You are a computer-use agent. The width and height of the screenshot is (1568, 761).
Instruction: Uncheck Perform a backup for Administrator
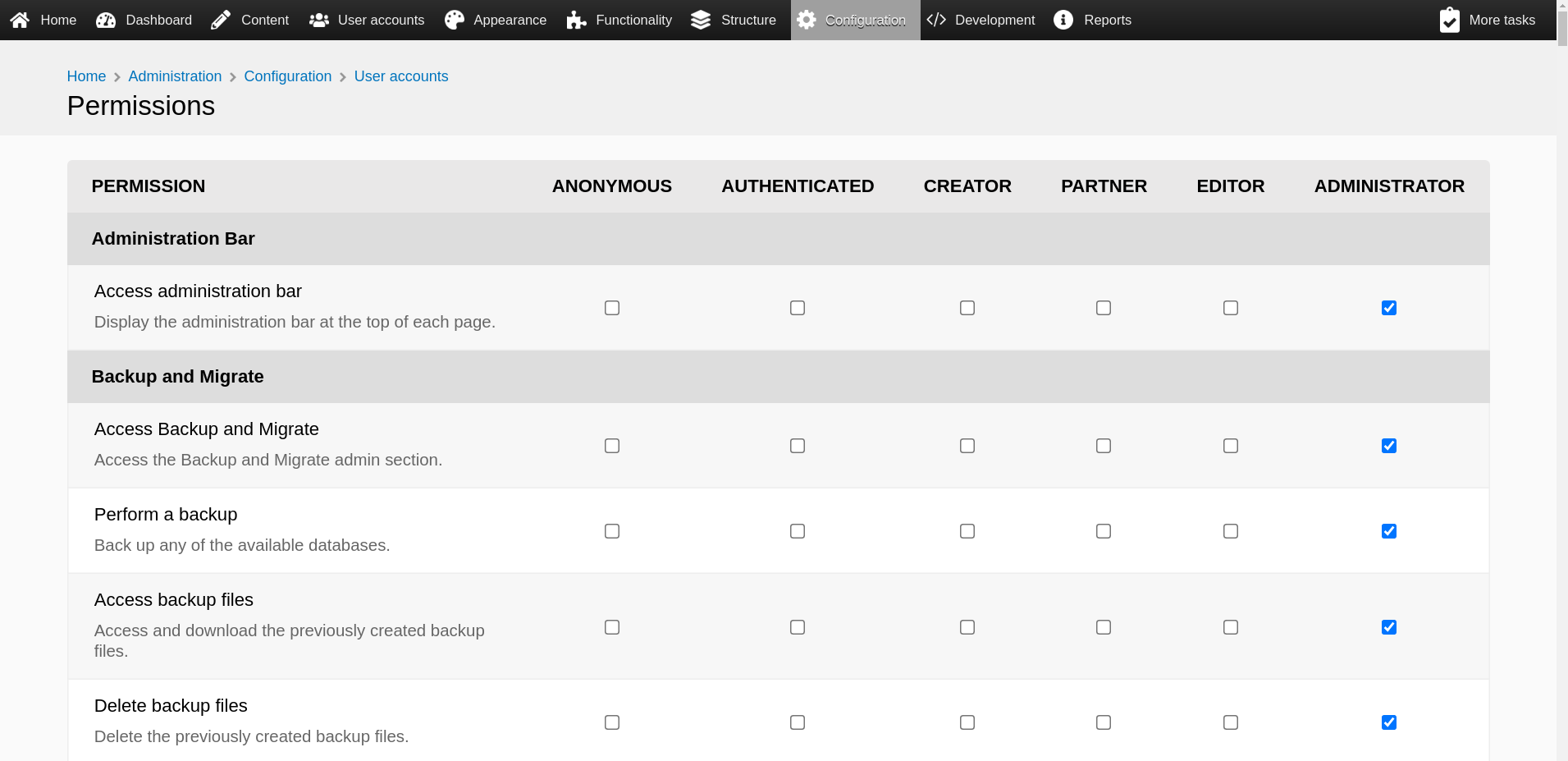pyautogui.click(x=1389, y=531)
